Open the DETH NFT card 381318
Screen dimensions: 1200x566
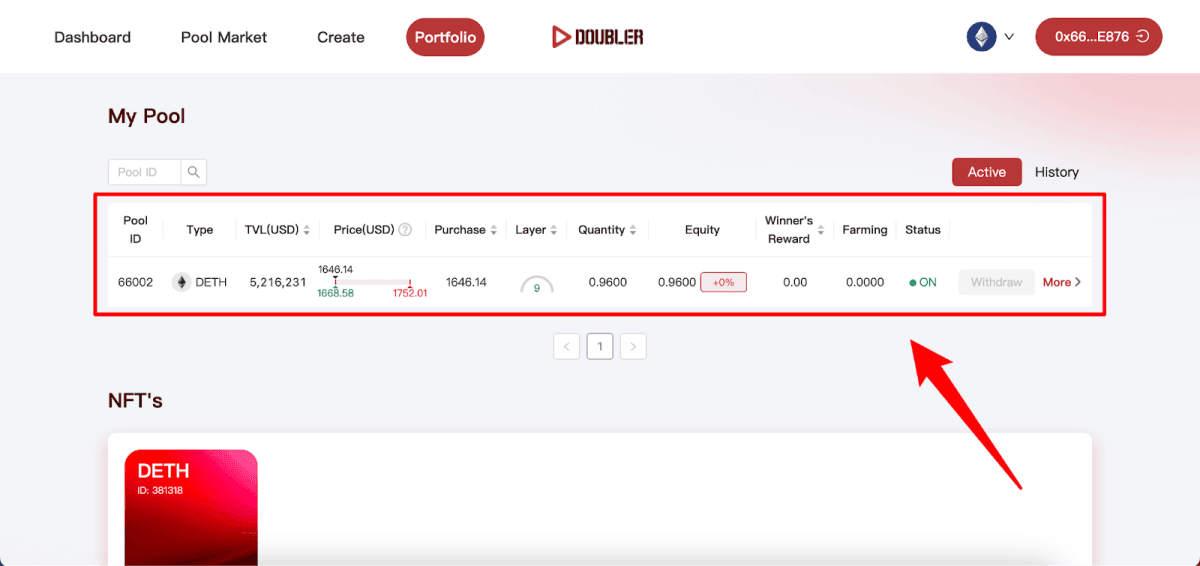[x=191, y=507]
